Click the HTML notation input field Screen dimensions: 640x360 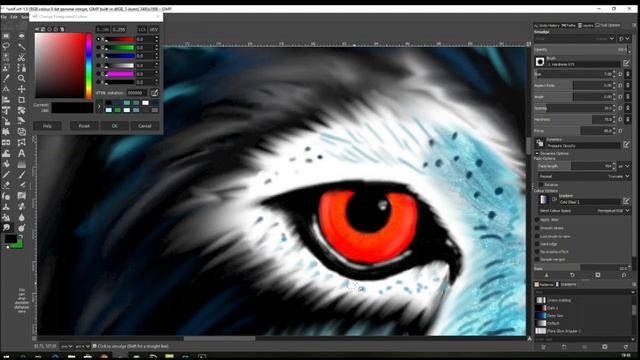tap(136, 93)
